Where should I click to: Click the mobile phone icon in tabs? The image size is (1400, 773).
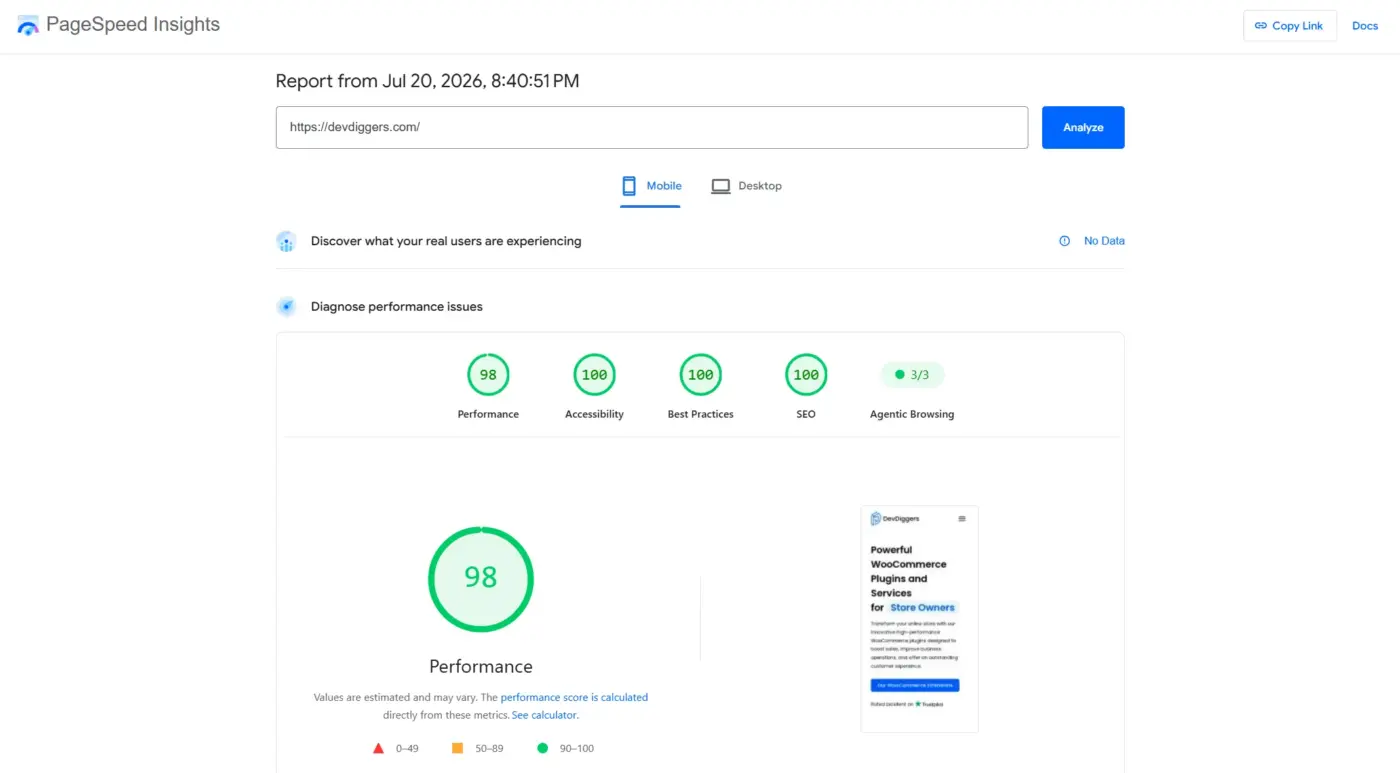629,186
